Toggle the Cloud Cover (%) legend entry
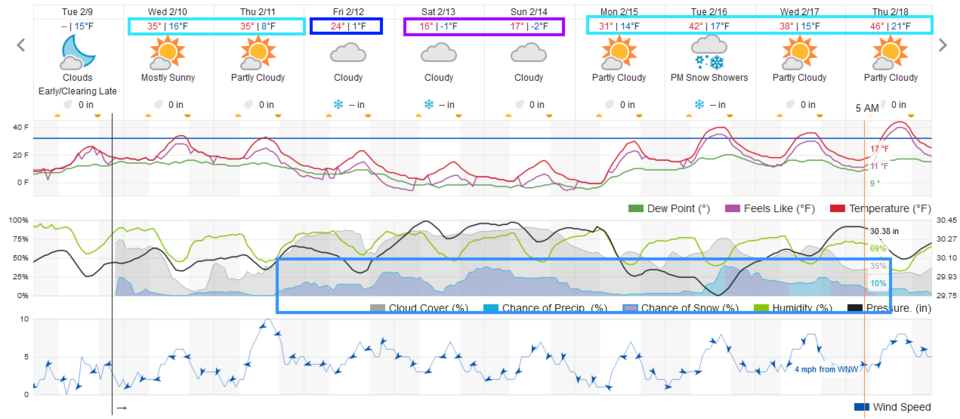 pos(418,308)
